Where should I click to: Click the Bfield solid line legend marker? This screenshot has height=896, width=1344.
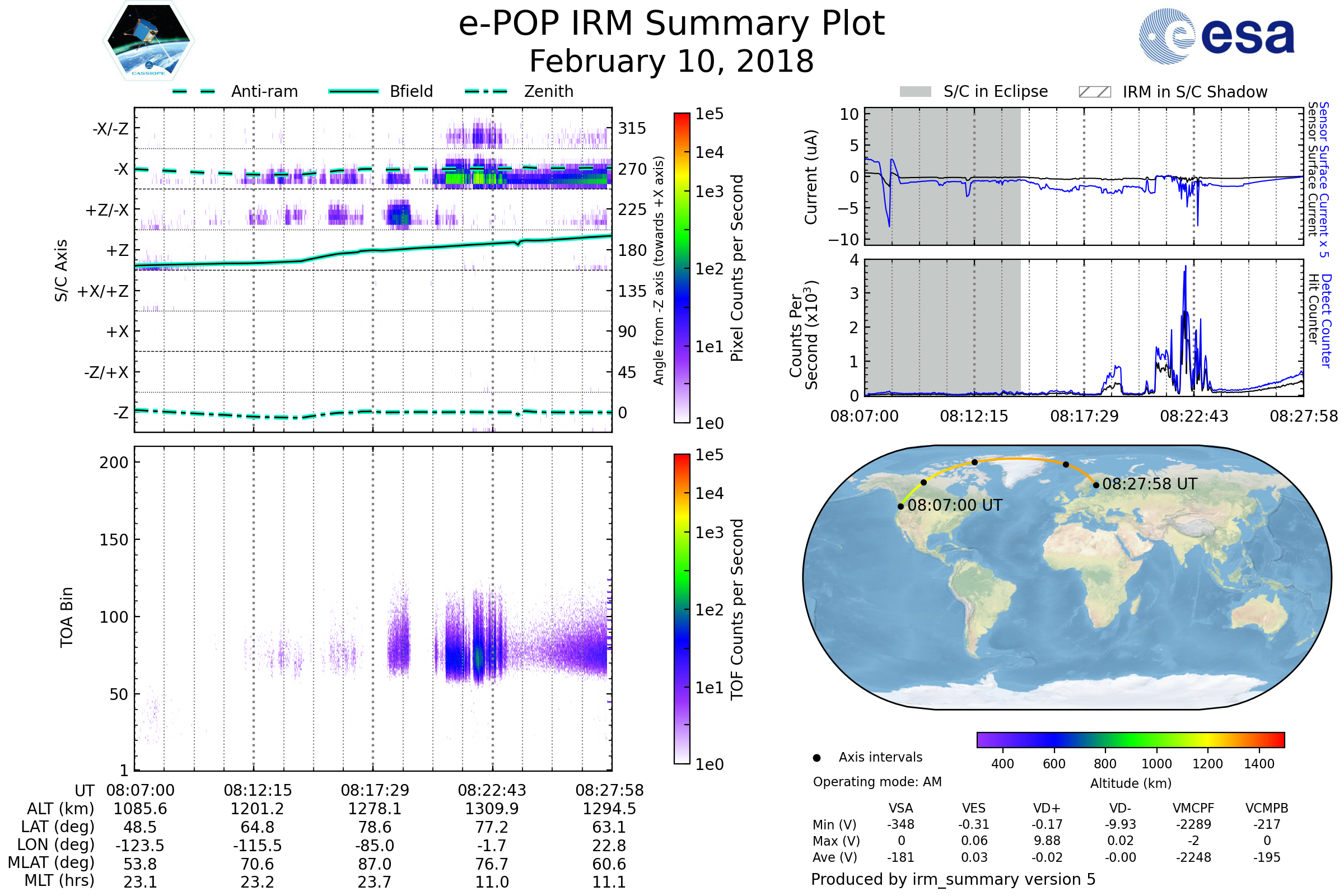pos(353,91)
